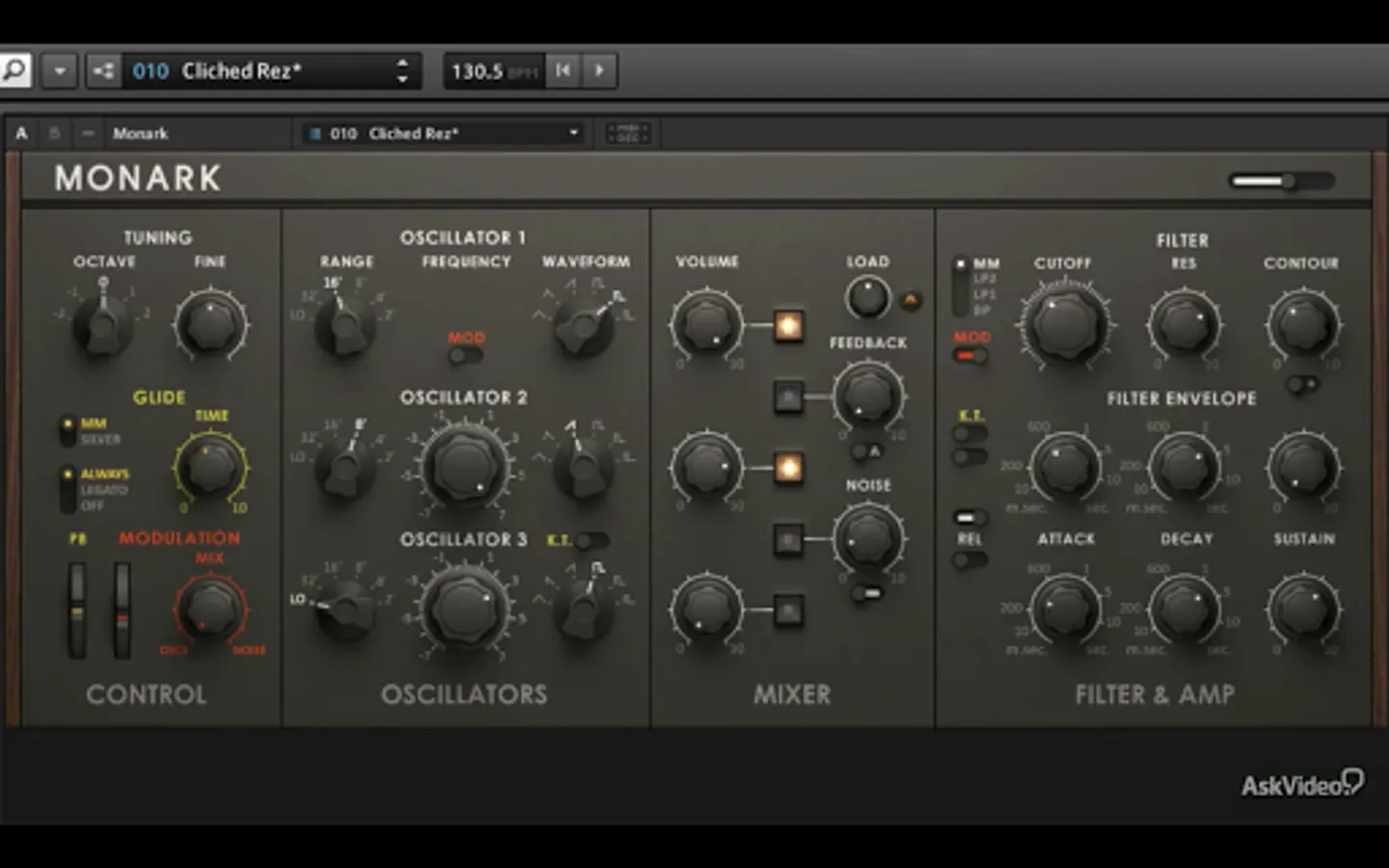Click the Modulation Mix knob

[x=210, y=610]
